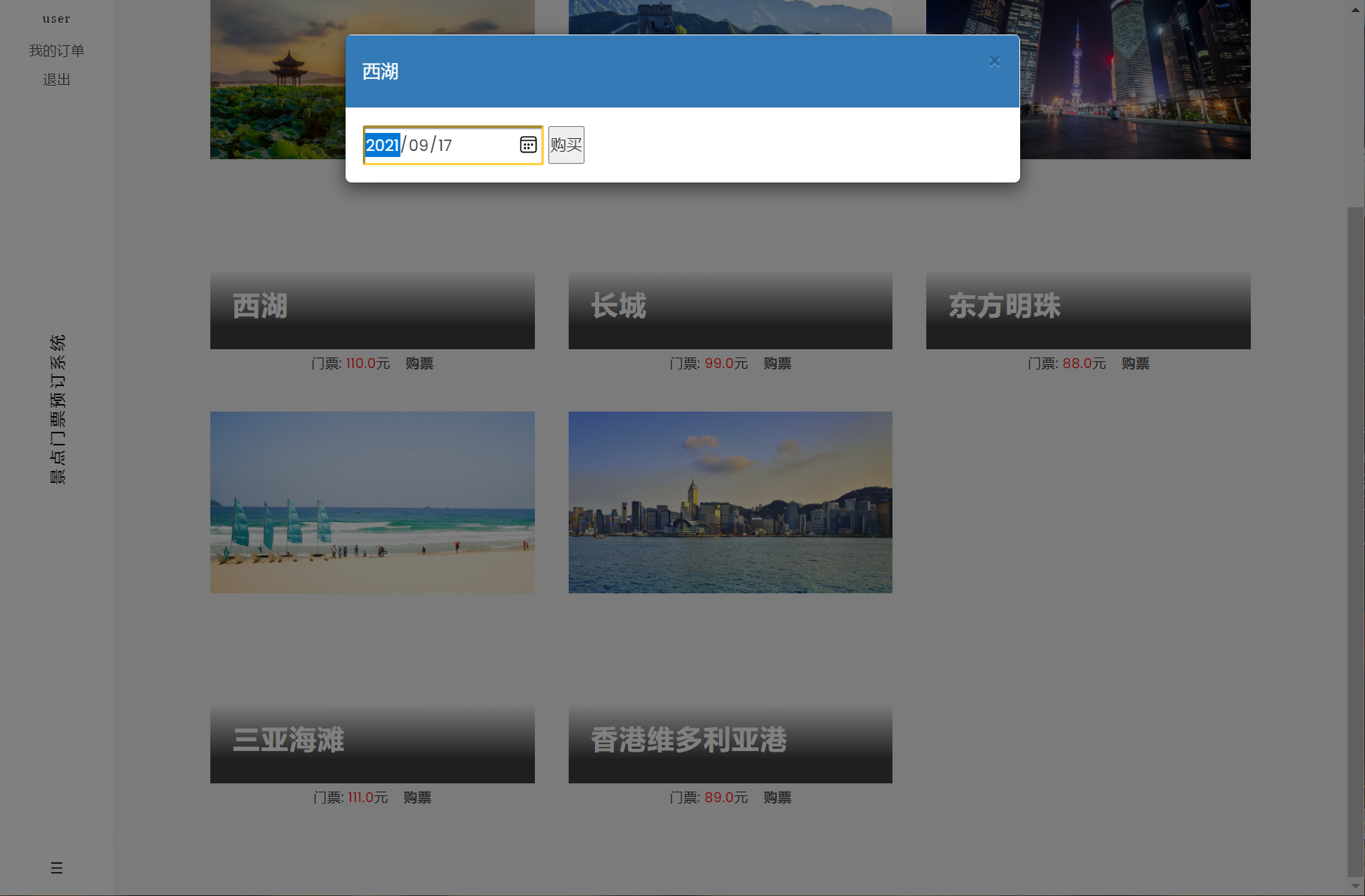Click the user name in sidebar

click(x=56, y=19)
